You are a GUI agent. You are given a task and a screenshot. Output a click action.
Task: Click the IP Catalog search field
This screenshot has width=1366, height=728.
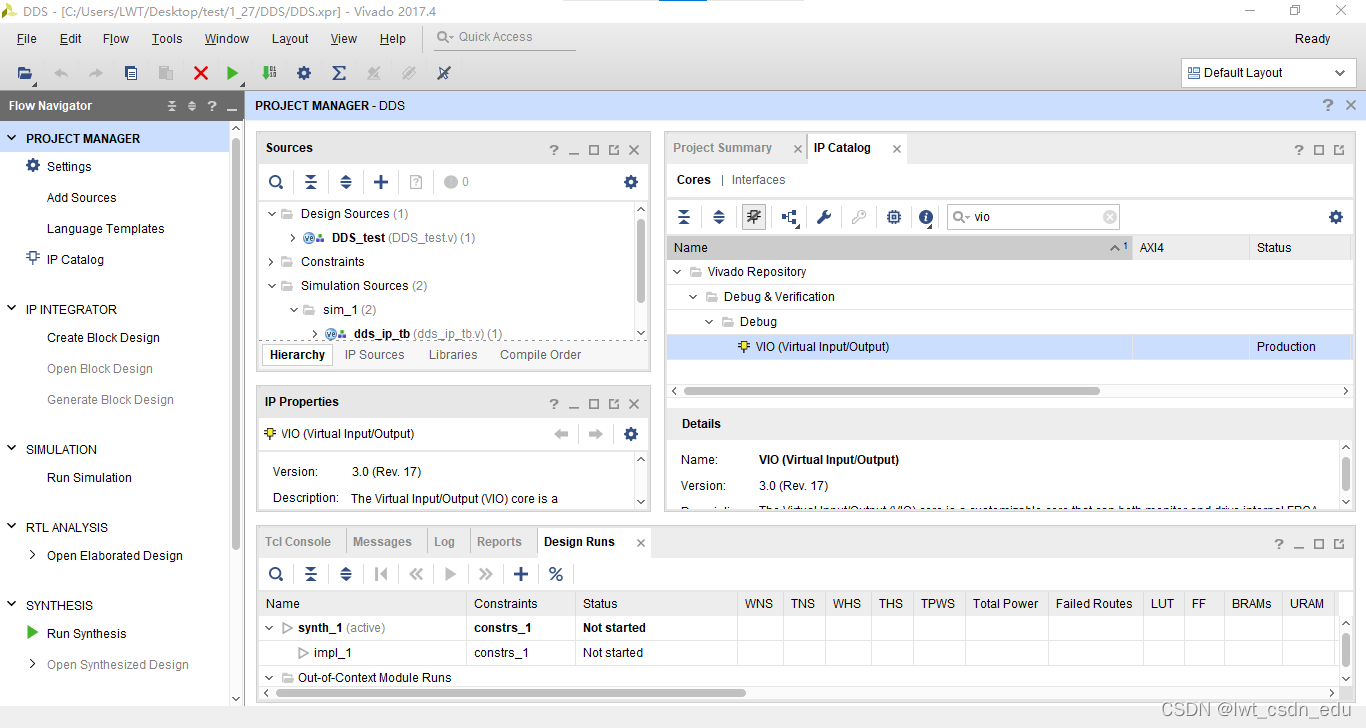click(x=1033, y=217)
